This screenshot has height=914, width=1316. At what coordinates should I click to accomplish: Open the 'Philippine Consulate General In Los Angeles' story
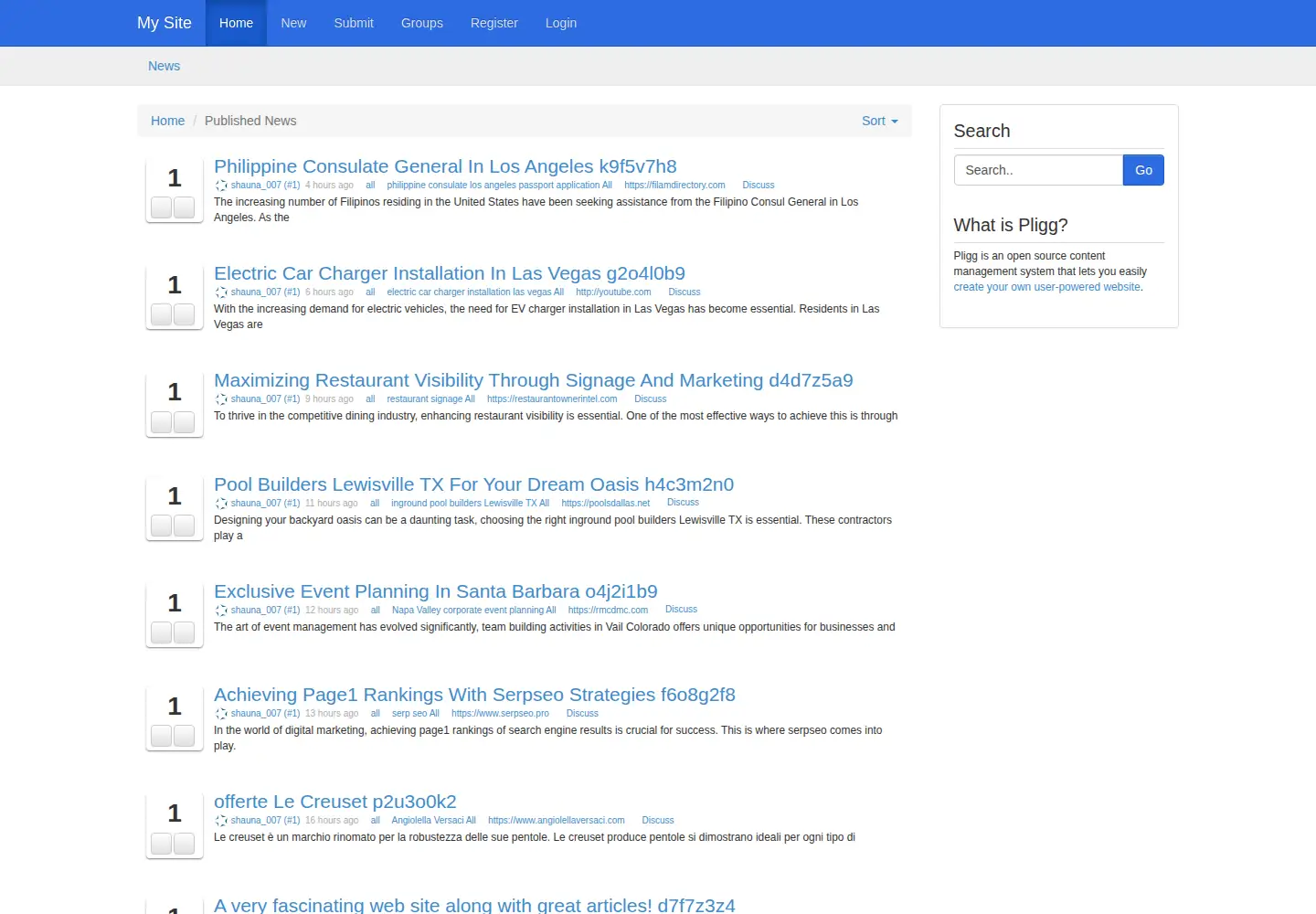445,166
